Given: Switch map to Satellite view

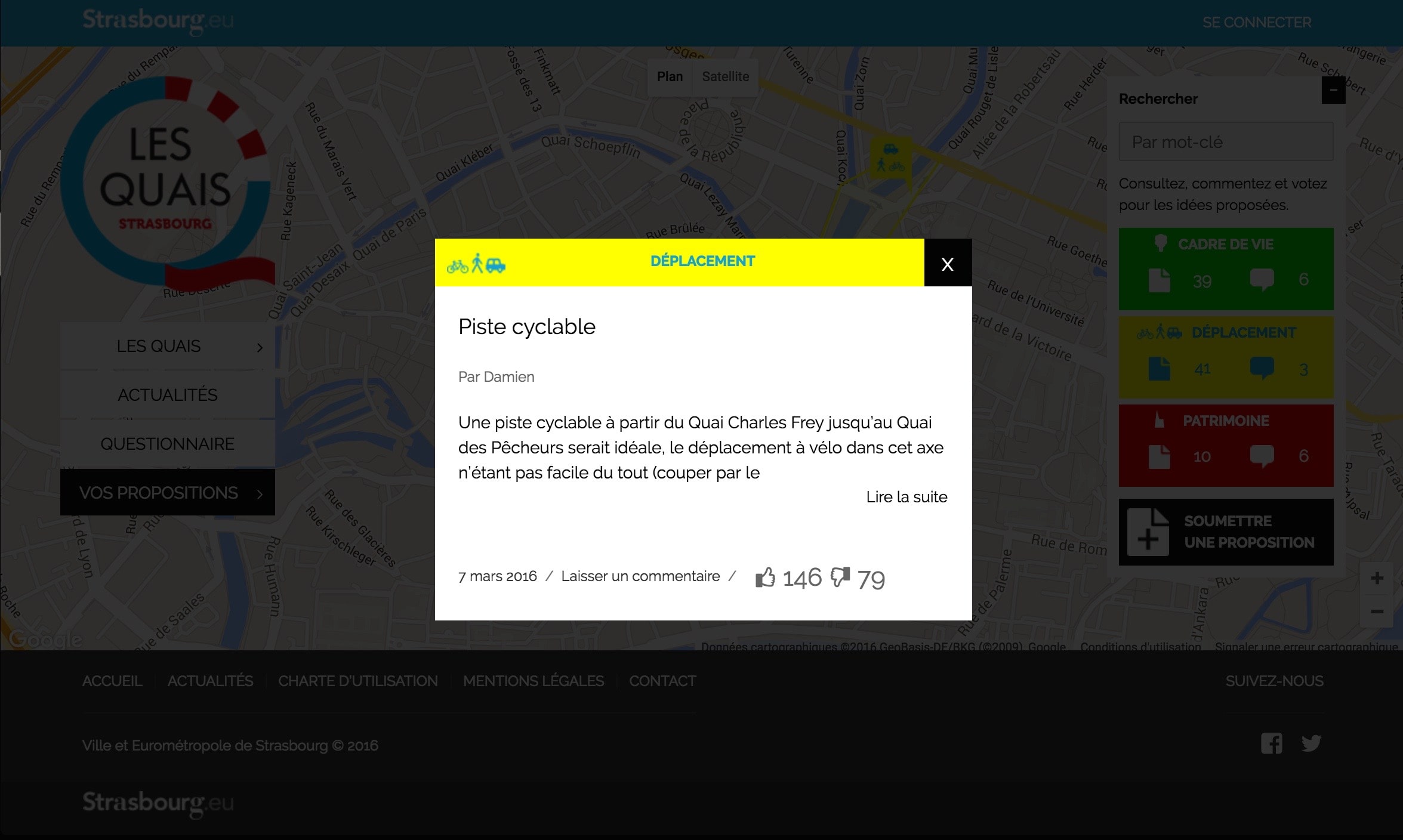Looking at the screenshot, I should pyautogui.click(x=725, y=77).
